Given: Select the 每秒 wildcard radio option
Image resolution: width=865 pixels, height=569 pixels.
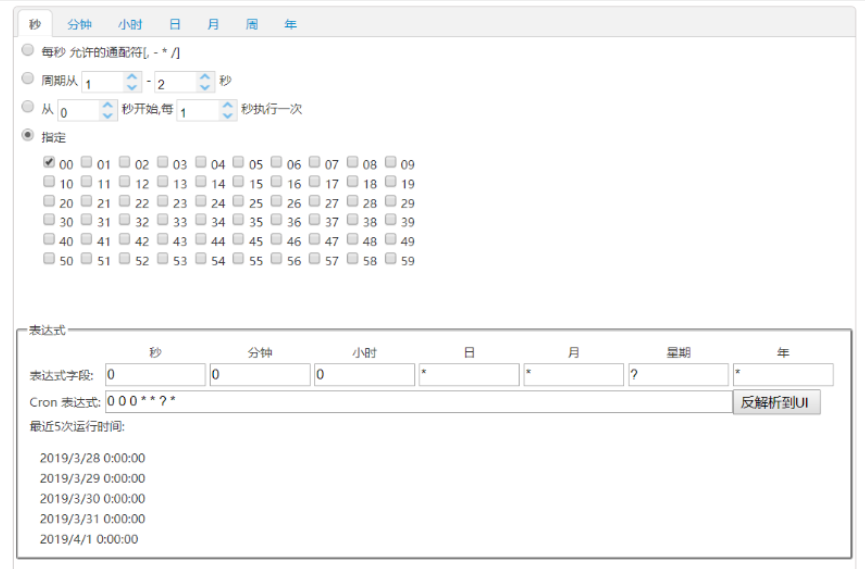Looking at the screenshot, I should click(28, 50).
